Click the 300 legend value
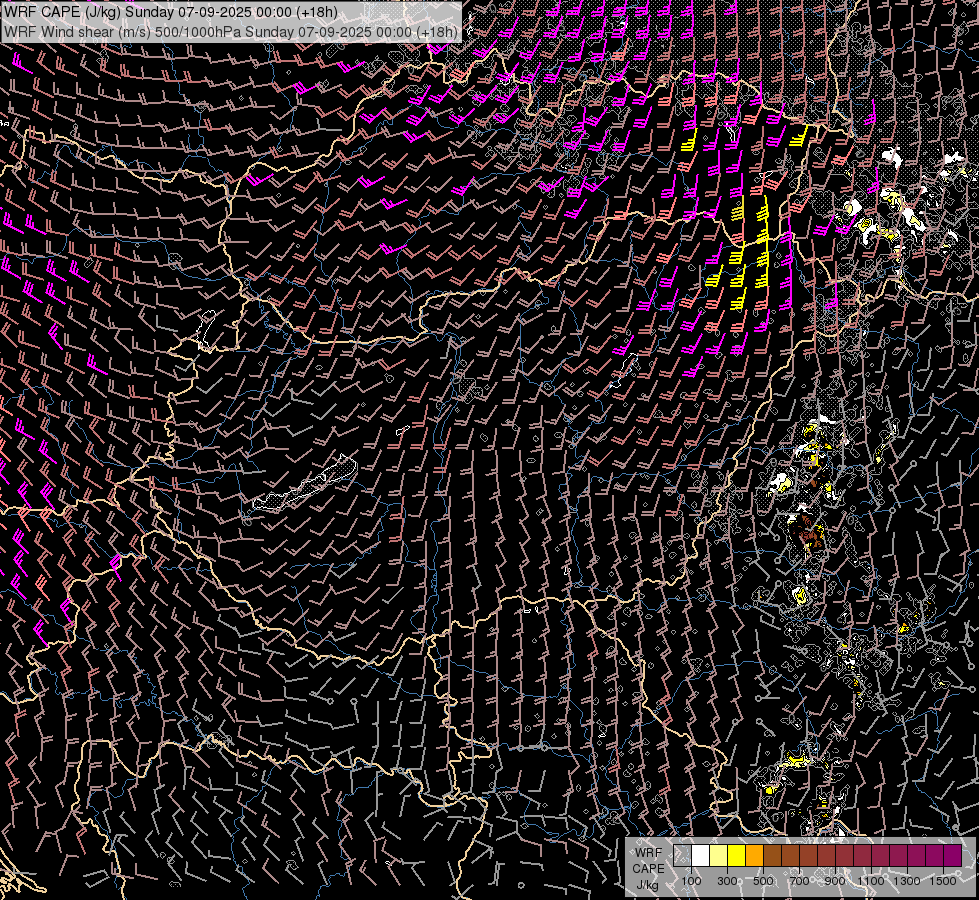 point(727,881)
